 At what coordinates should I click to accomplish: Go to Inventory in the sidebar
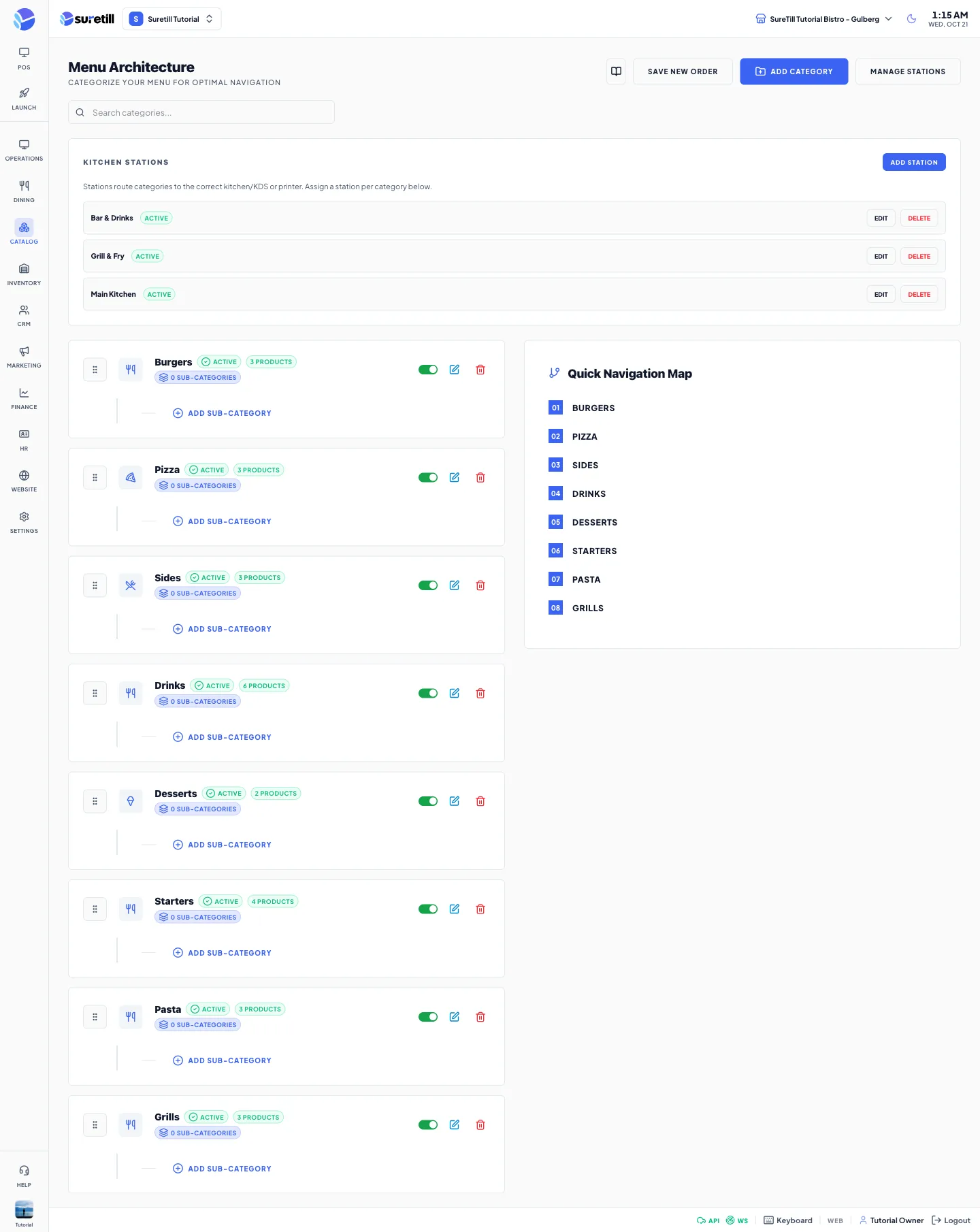(x=24, y=274)
